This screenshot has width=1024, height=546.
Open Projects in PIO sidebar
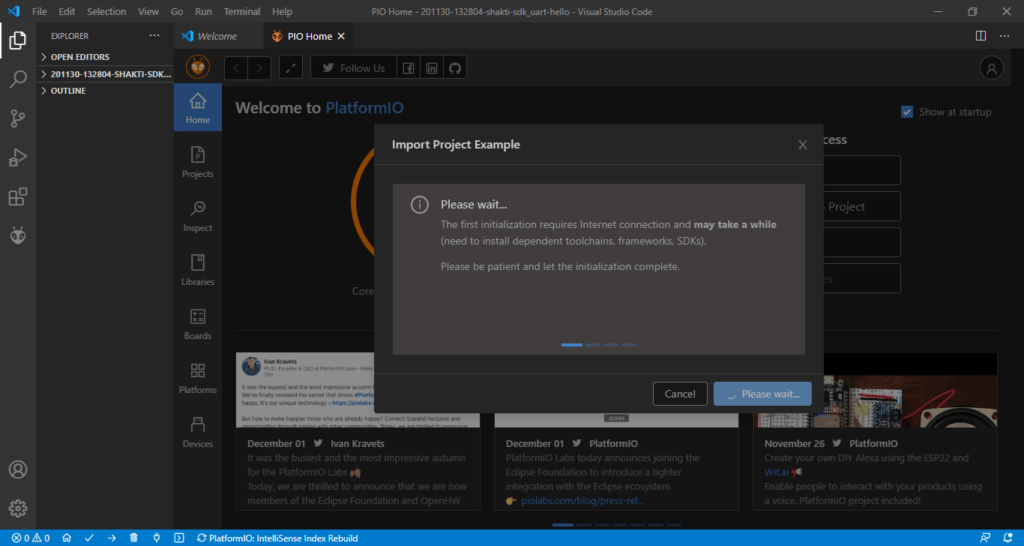click(198, 161)
